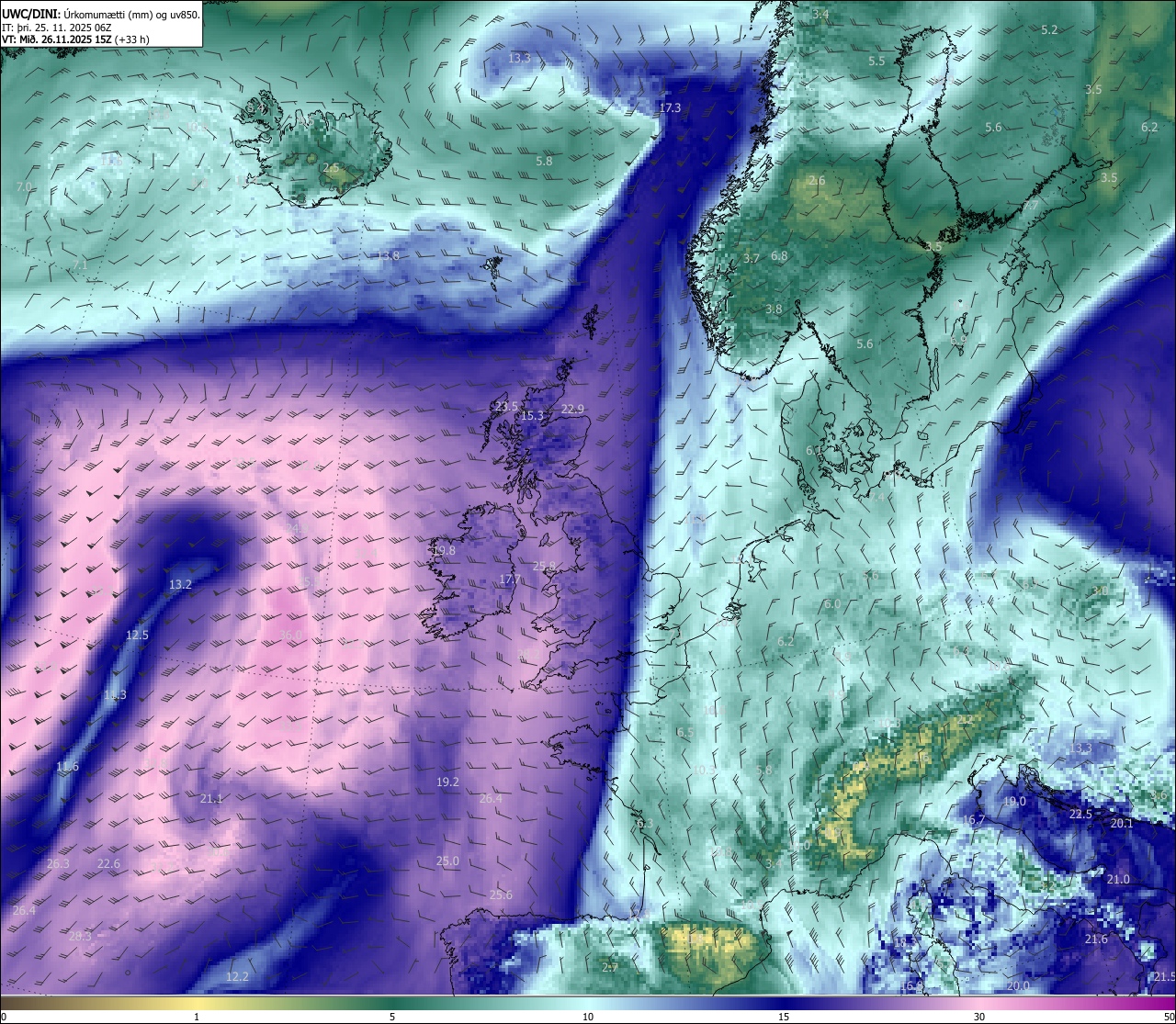Click the 17.7 value over eastern Ireland
1176x1024 pixels.
click(x=510, y=580)
